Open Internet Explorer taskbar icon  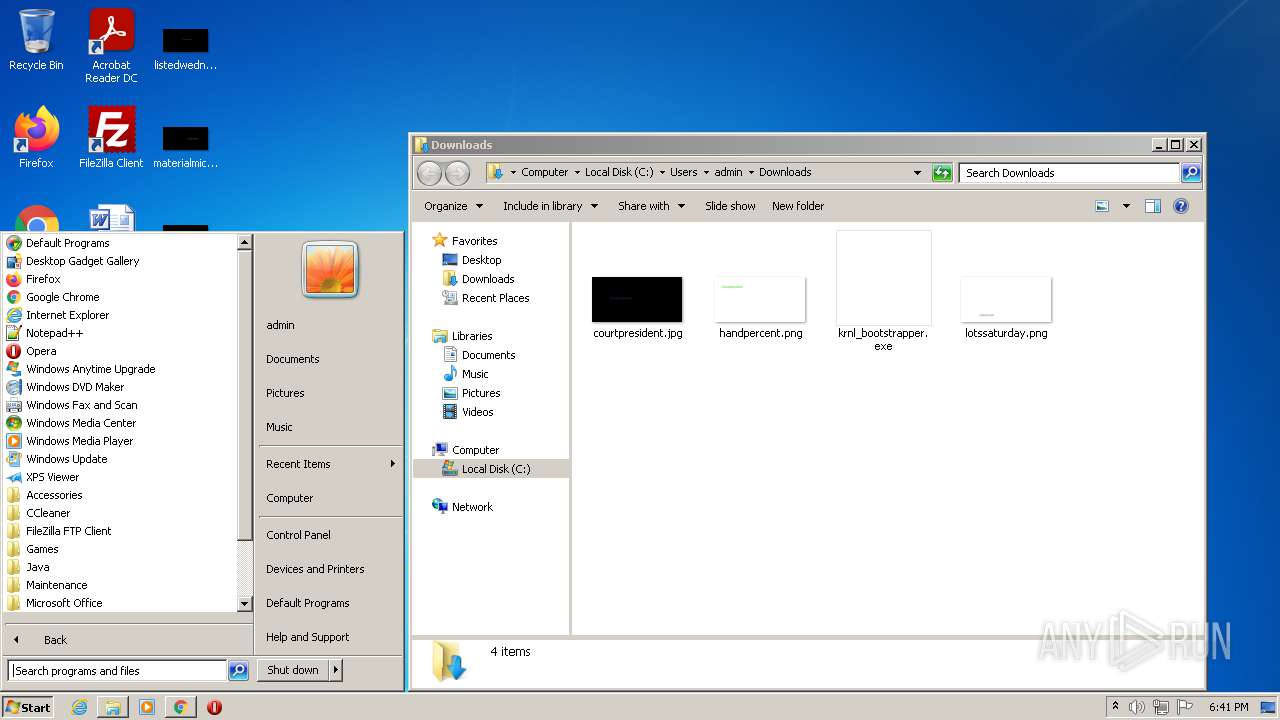(79, 707)
